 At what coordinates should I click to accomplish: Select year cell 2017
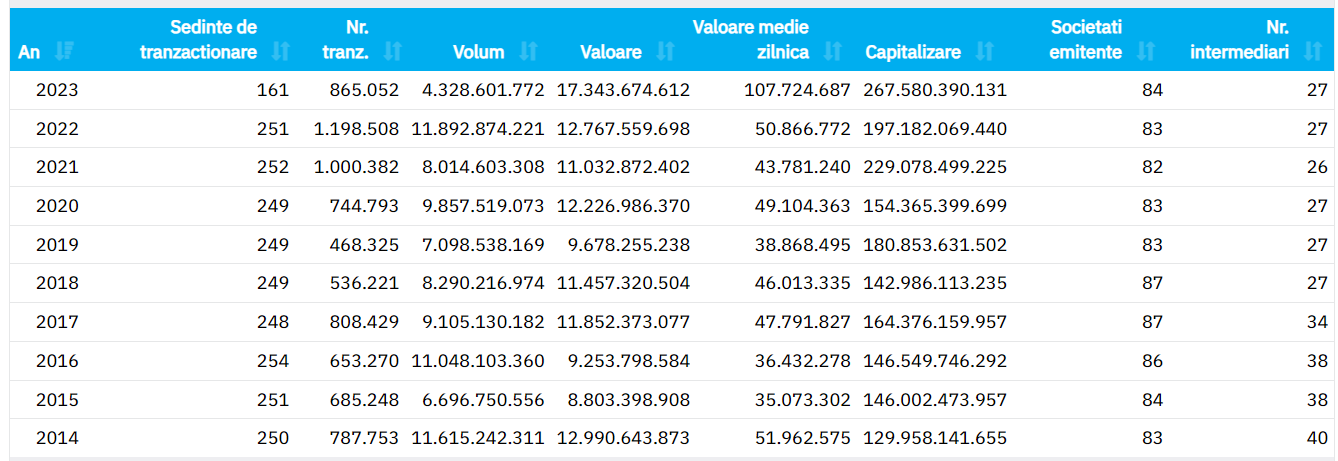57,322
